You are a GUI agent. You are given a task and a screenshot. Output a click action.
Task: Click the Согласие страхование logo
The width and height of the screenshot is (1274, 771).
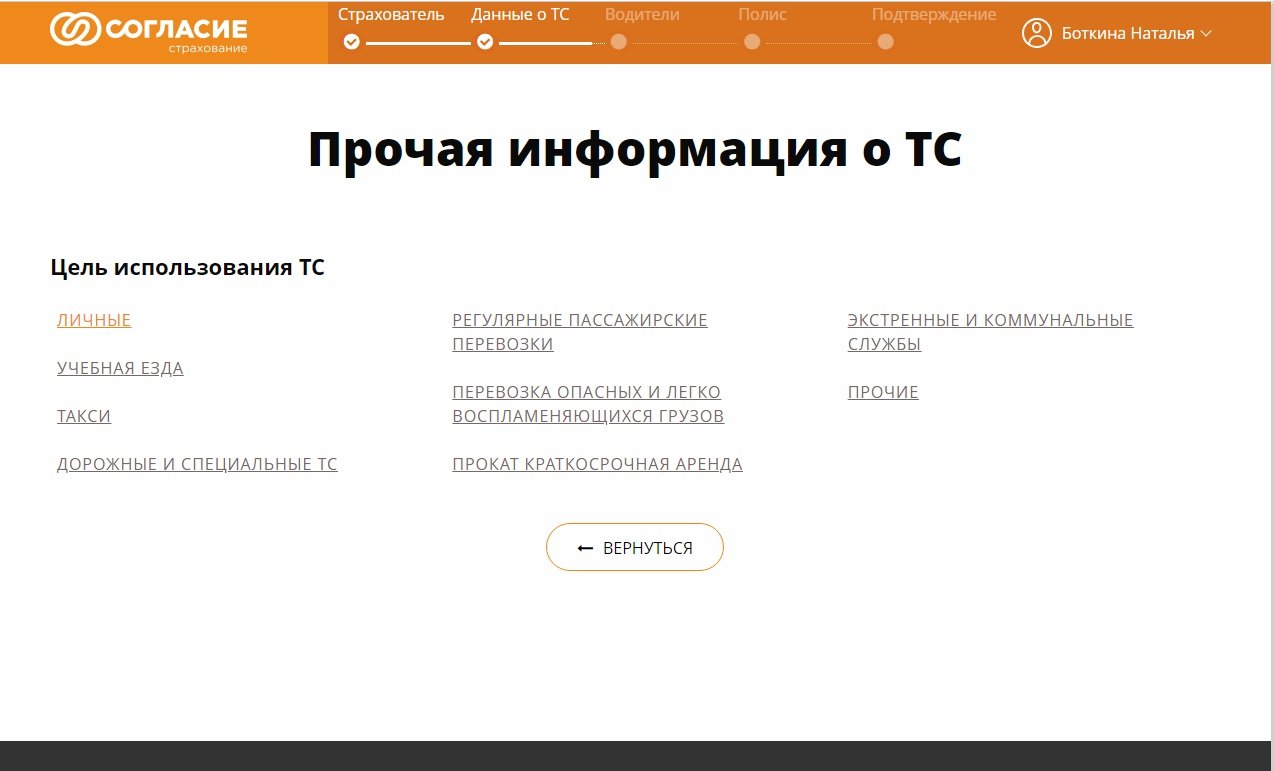pos(148,32)
